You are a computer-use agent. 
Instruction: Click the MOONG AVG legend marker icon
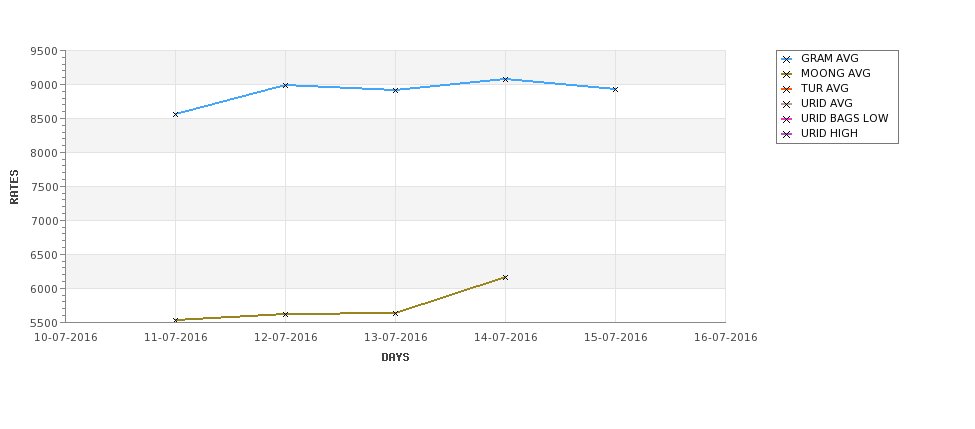[x=787, y=75]
